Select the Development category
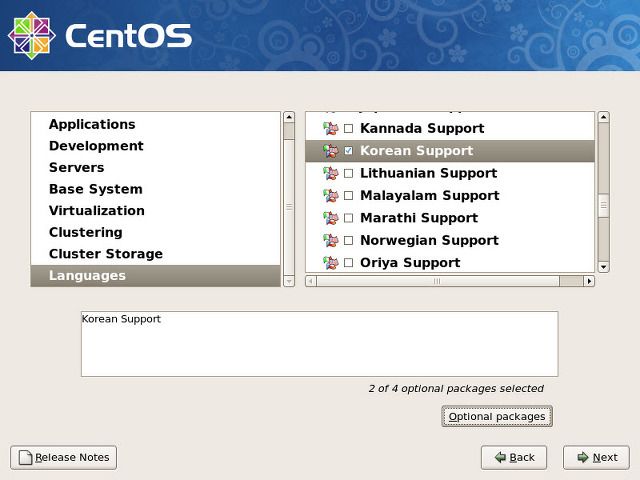The width and height of the screenshot is (640, 480). click(156, 146)
